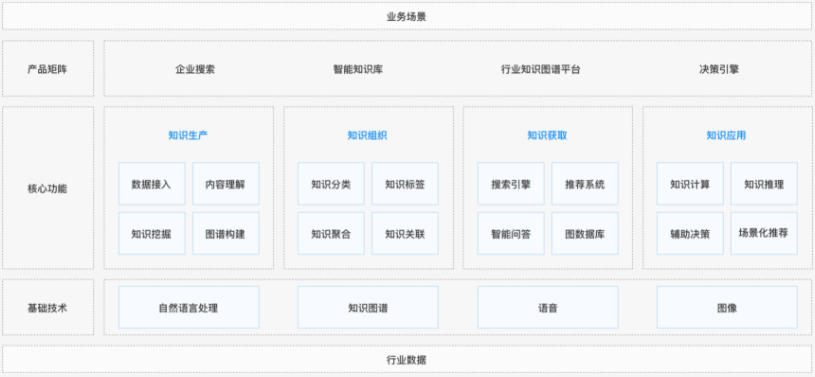Pick the 知识计算 box

(690, 184)
